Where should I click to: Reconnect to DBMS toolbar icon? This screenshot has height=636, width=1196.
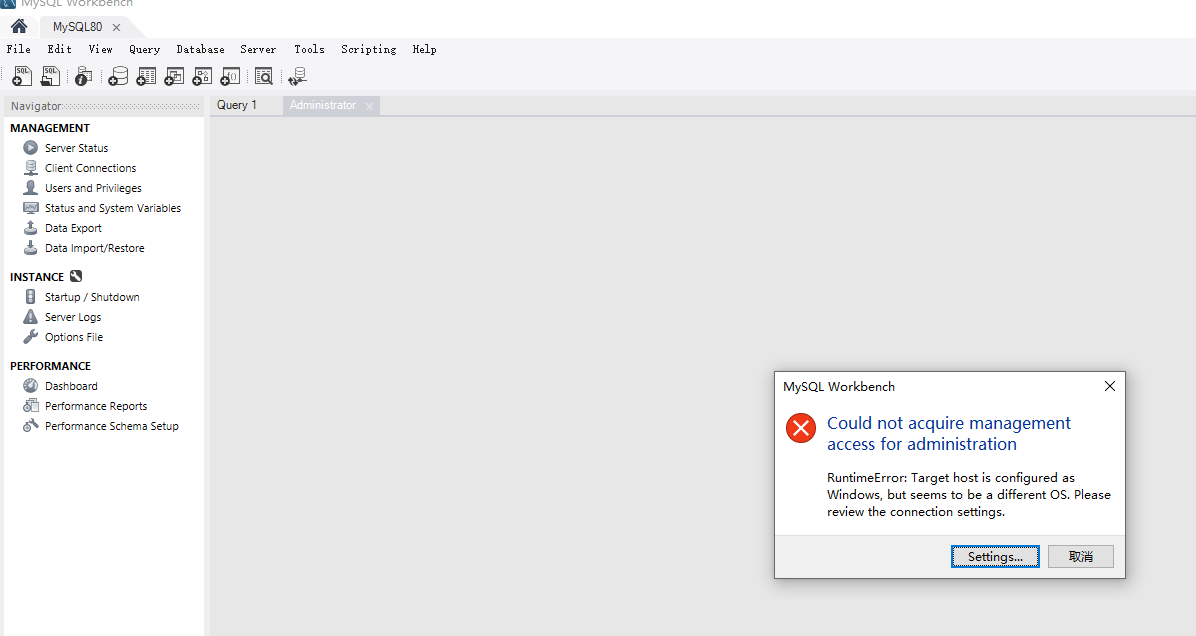[x=297, y=76]
